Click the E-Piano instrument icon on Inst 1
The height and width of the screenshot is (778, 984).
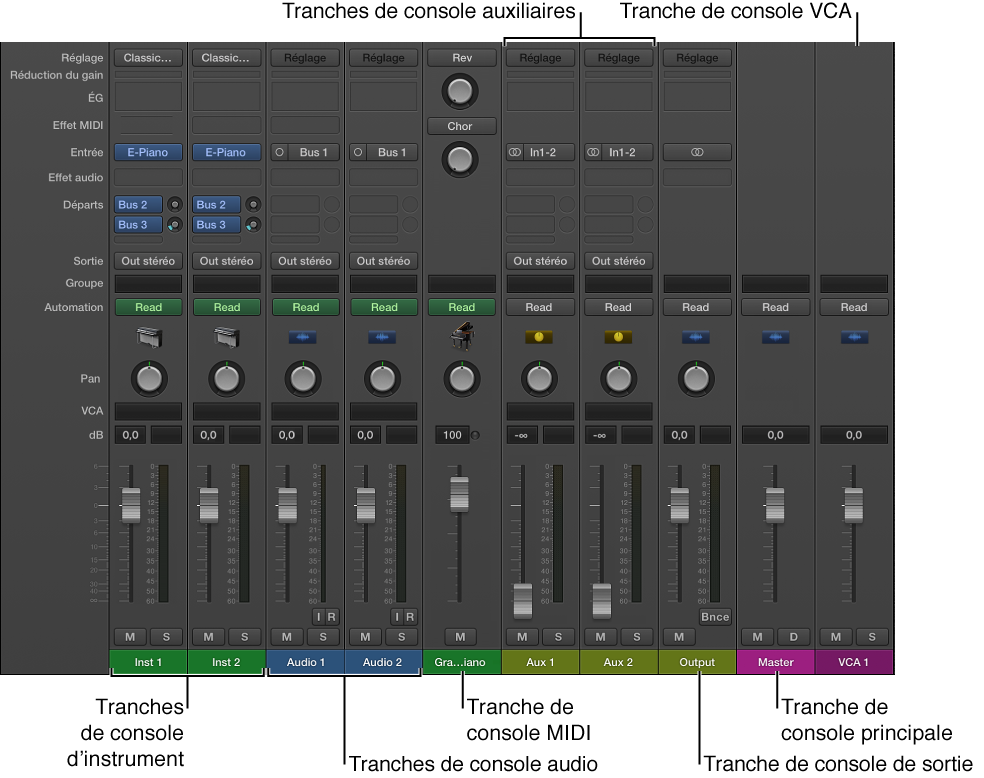(x=148, y=337)
